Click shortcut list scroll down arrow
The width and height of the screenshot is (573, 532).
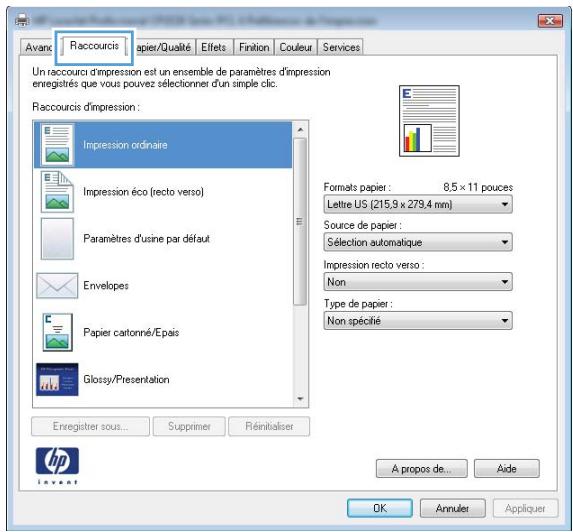coord(300,399)
